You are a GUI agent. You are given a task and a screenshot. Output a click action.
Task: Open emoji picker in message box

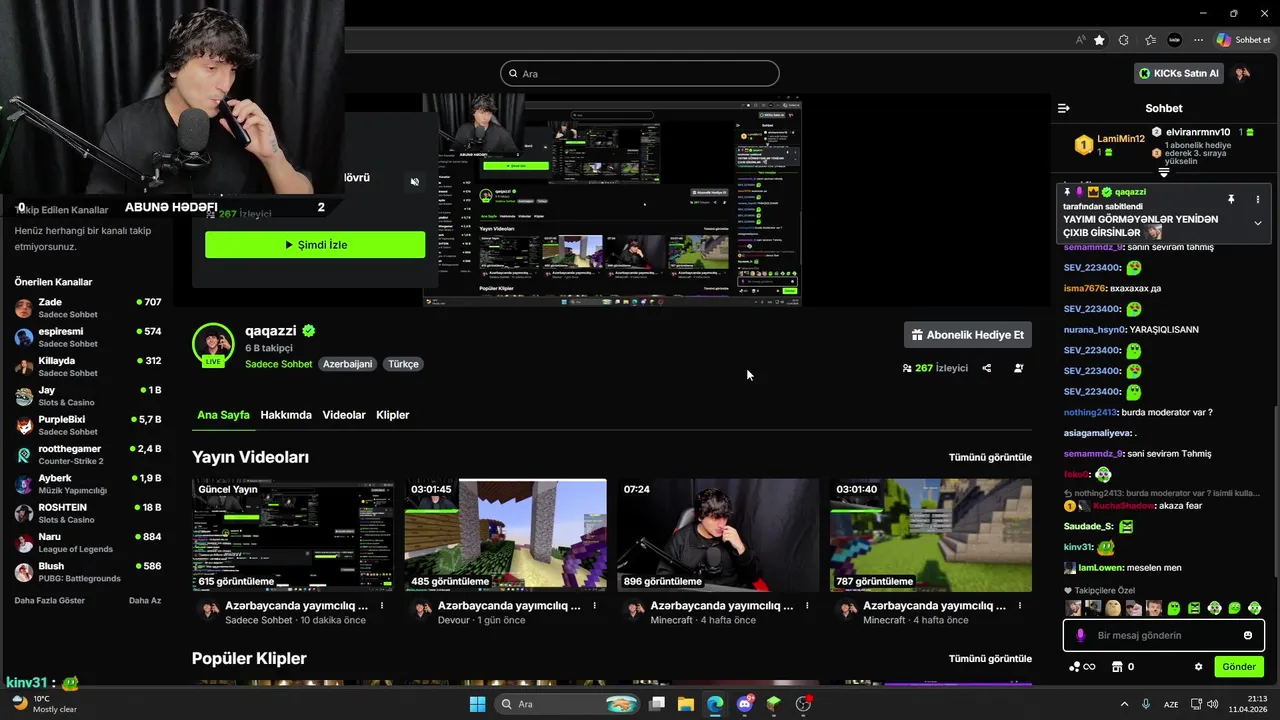tap(1247, 635)
